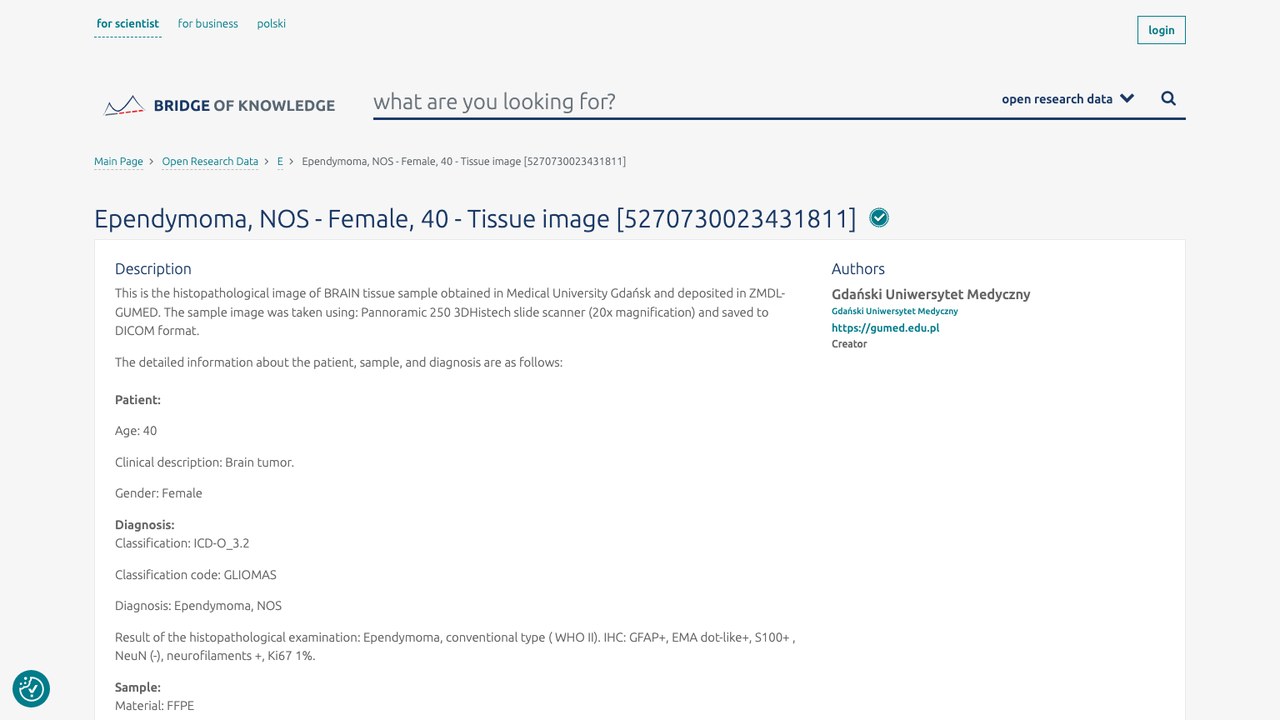Click the 'Patient:' bold label

click(x=138, y=400)
